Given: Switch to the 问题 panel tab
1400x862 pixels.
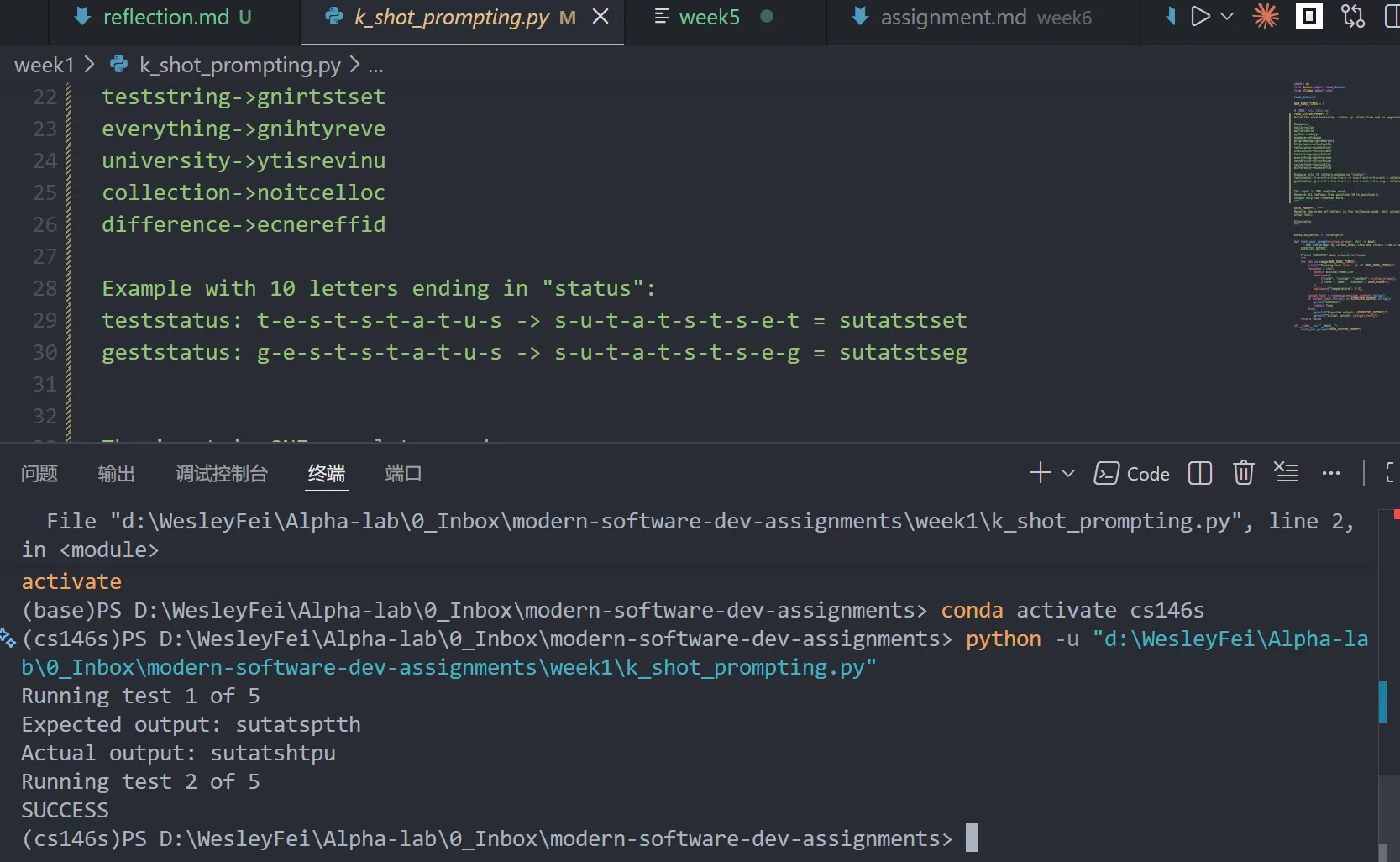Looking at the screenshot, I should (39, 474).
